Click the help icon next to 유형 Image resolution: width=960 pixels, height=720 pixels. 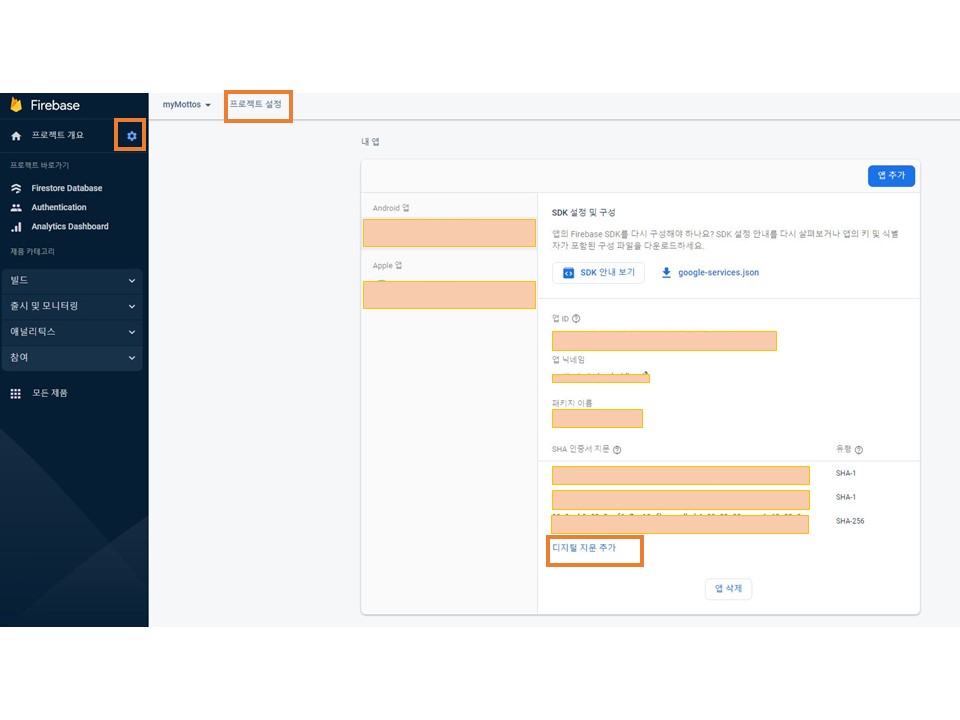[x=859, y=450]
